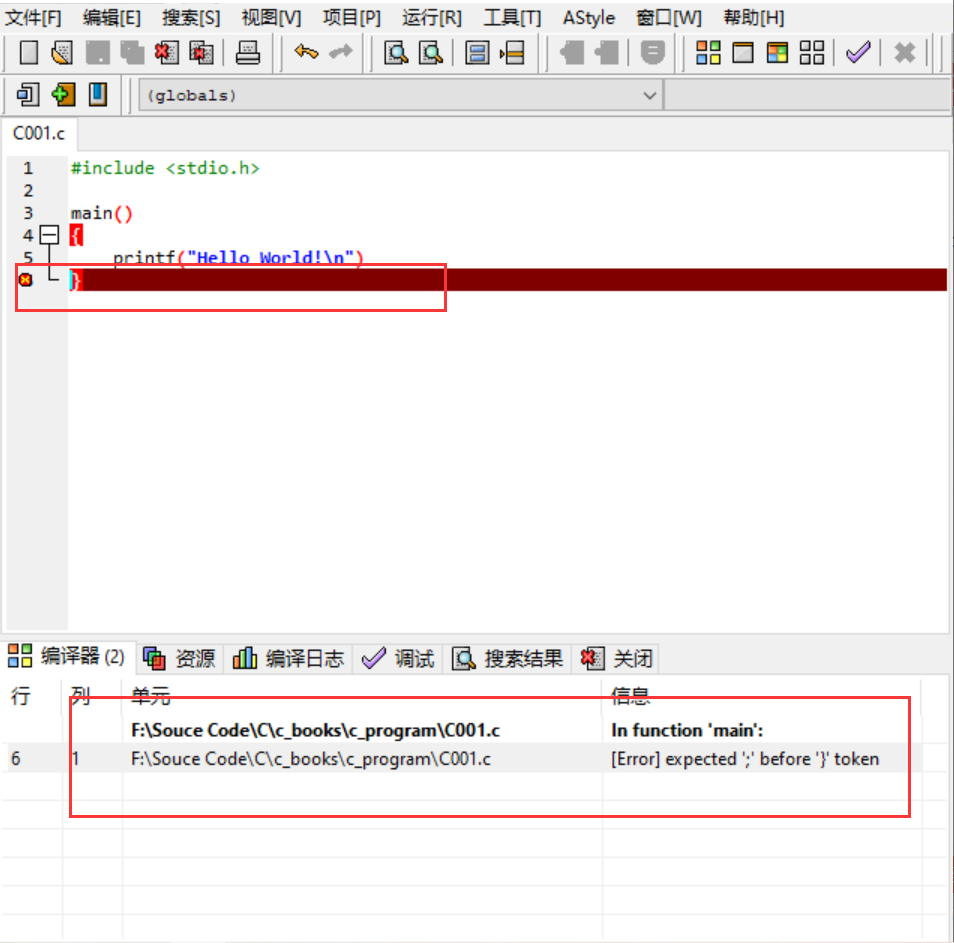The width and height of the screenshot is (954, 943).
Task: Click the Stop execution X icon
Action: 905,52
